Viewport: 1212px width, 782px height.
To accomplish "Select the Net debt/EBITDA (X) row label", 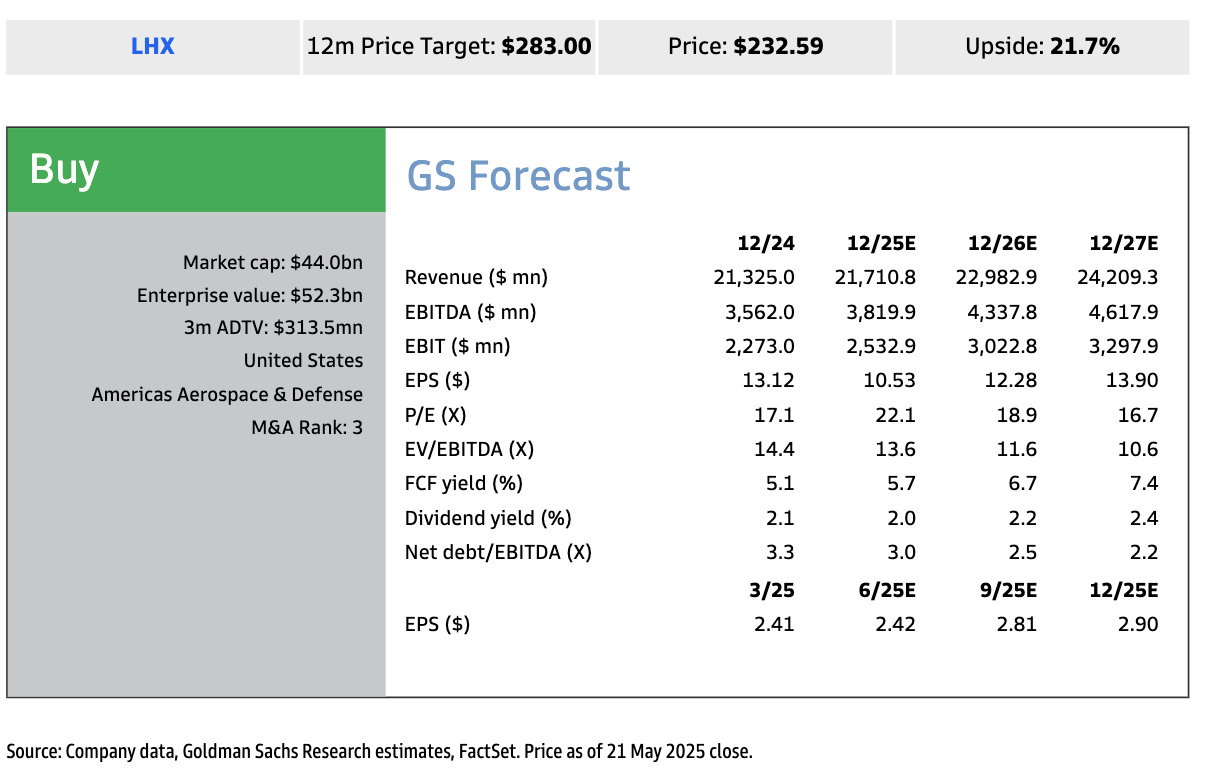I will click(x=498, y=552).
